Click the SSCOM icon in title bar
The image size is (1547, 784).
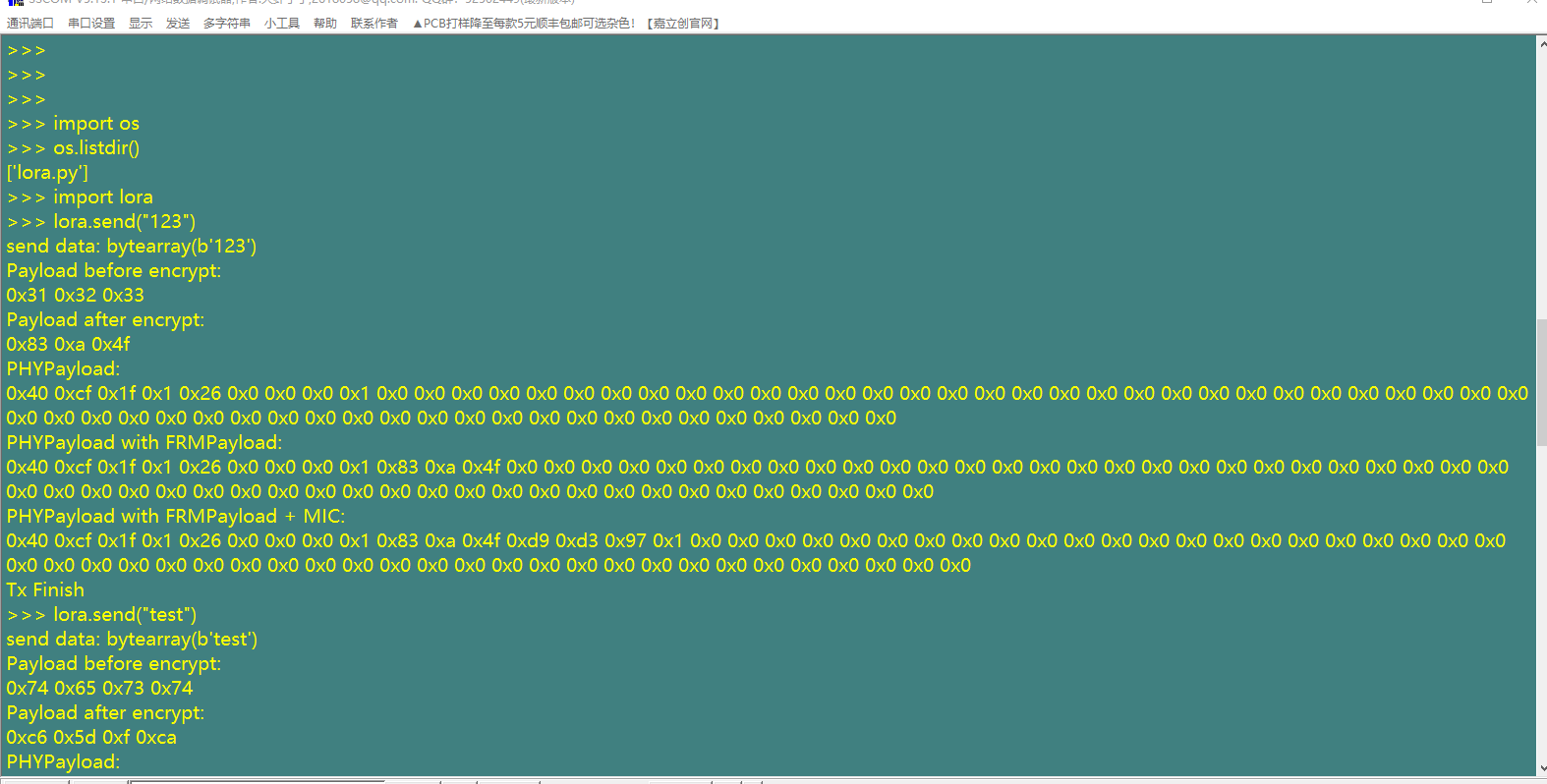[15, 3]
